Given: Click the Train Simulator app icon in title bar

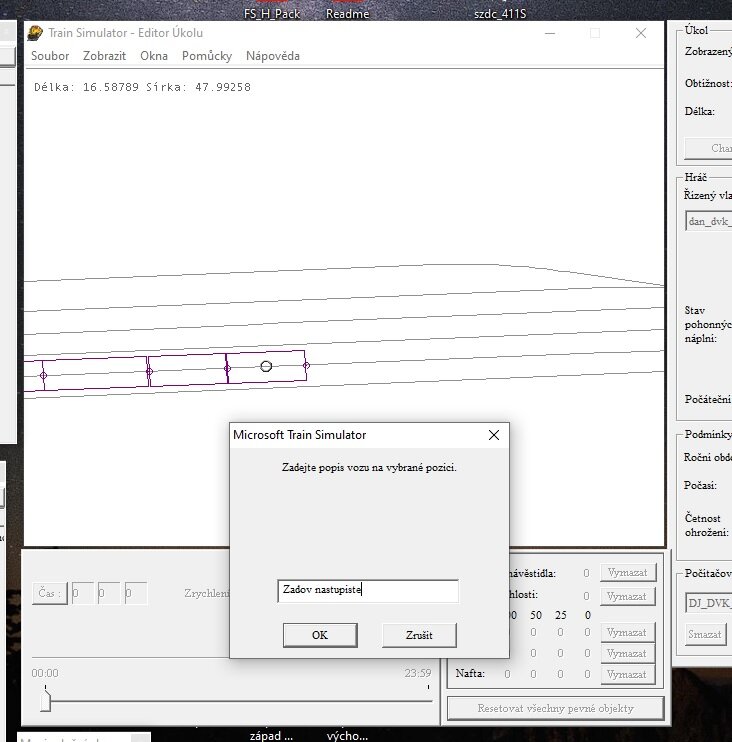Looking at the screenshot, I should click(35, 33).
